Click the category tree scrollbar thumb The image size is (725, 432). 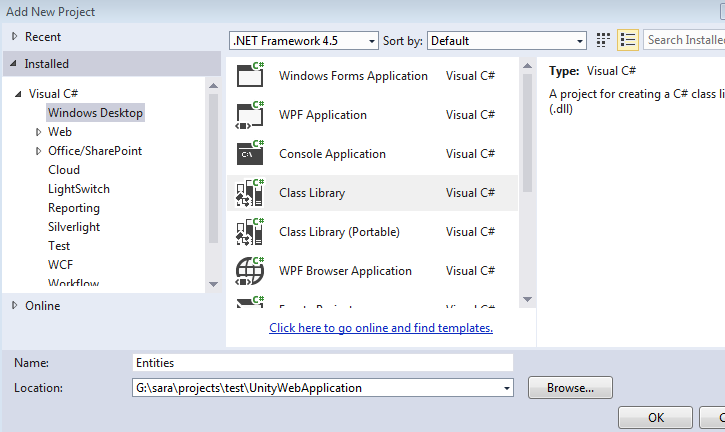213,168
